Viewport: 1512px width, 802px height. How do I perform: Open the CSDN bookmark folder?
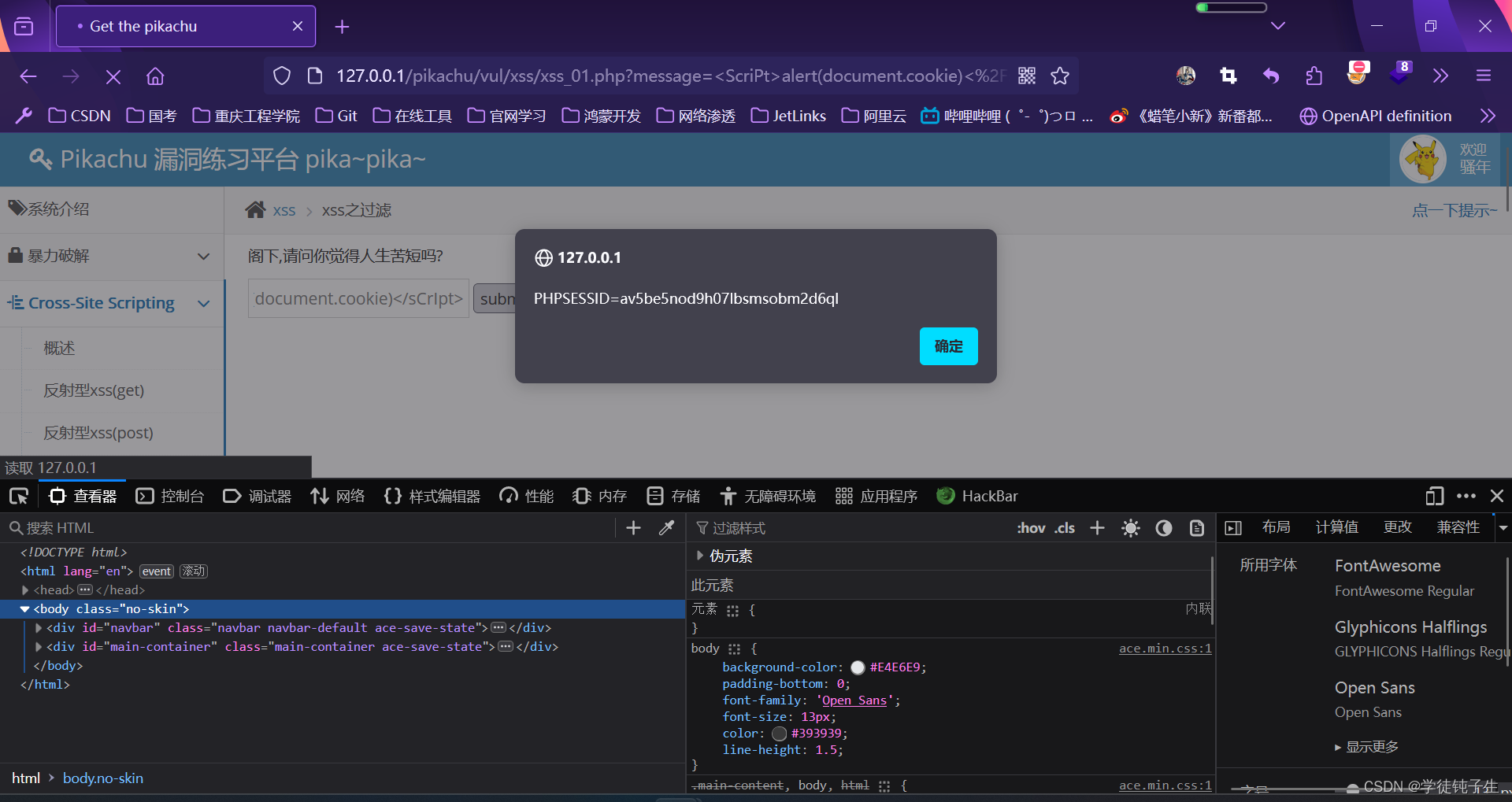(80, 116)
